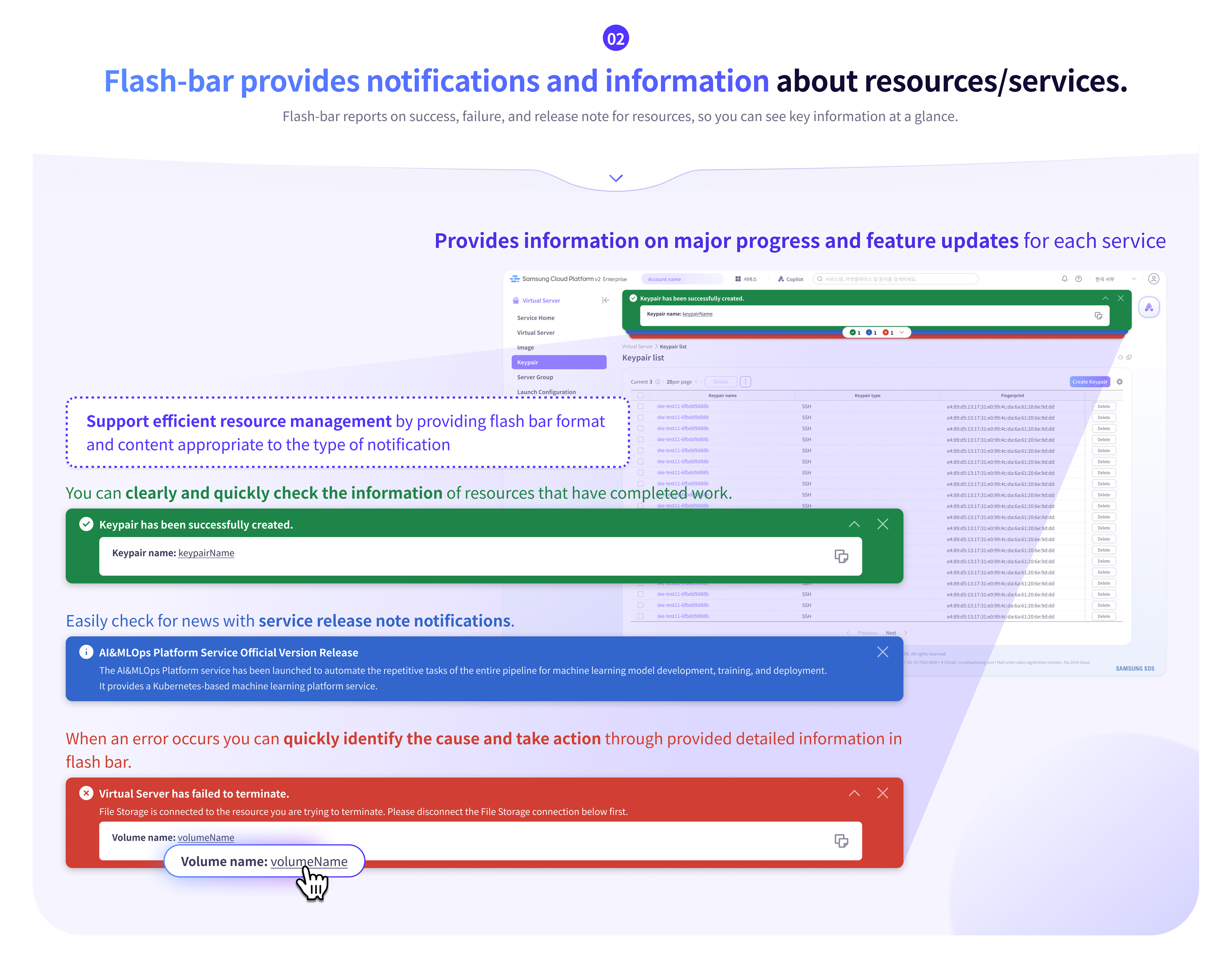Select Keypair in the sidebar menu
The image size is (1232, 960).
coord(558,362)
